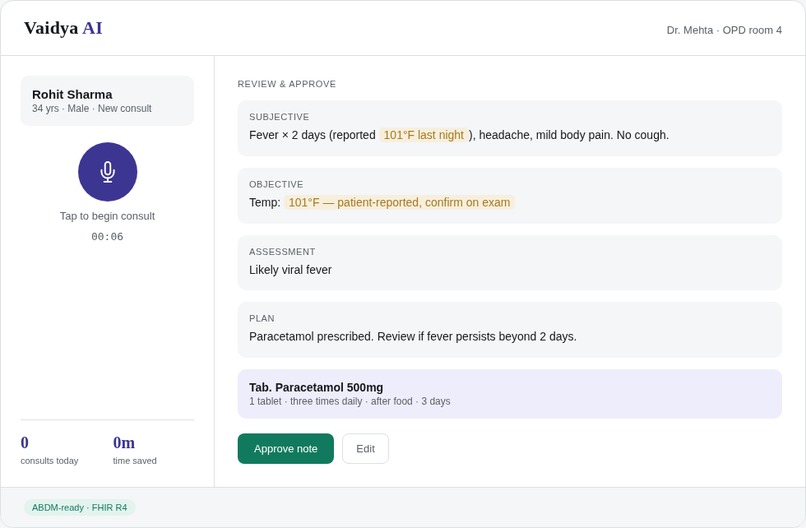Click the Dr. Mehta OPD room 4 label
Screen dimensions: 806x528
coord(724,30)
